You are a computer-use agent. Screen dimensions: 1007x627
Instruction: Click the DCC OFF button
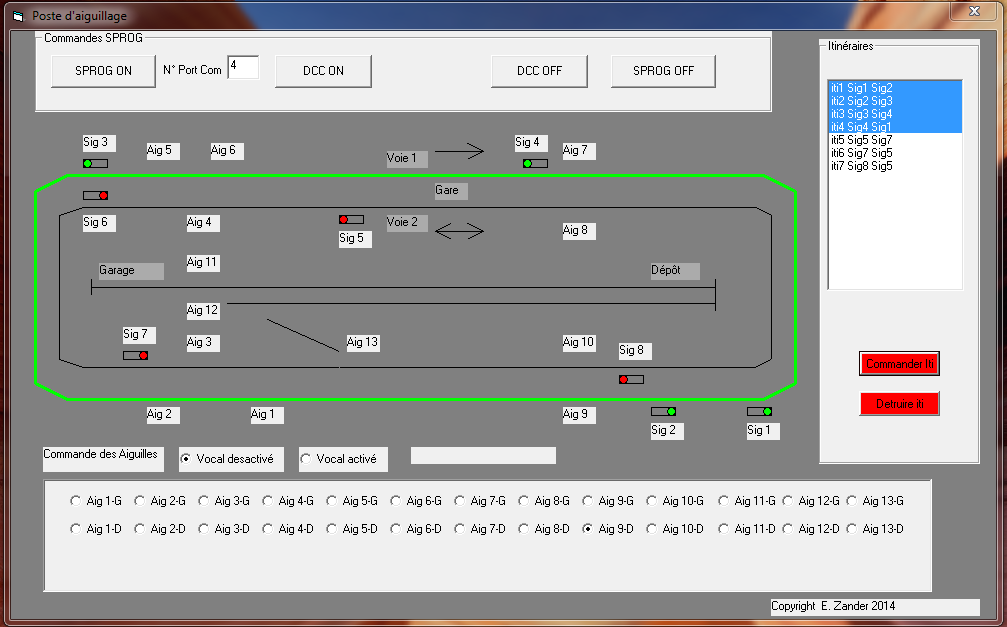[x=539, y=71]
